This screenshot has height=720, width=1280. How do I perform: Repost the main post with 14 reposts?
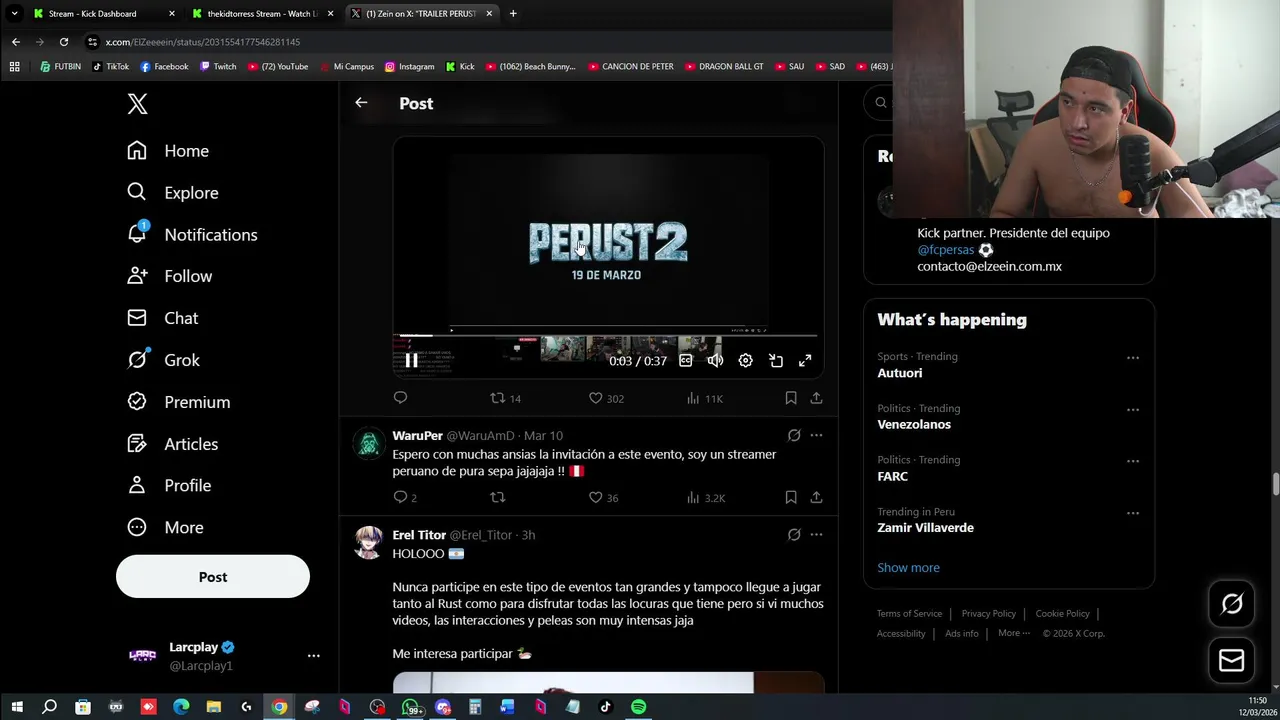[505, 398]
